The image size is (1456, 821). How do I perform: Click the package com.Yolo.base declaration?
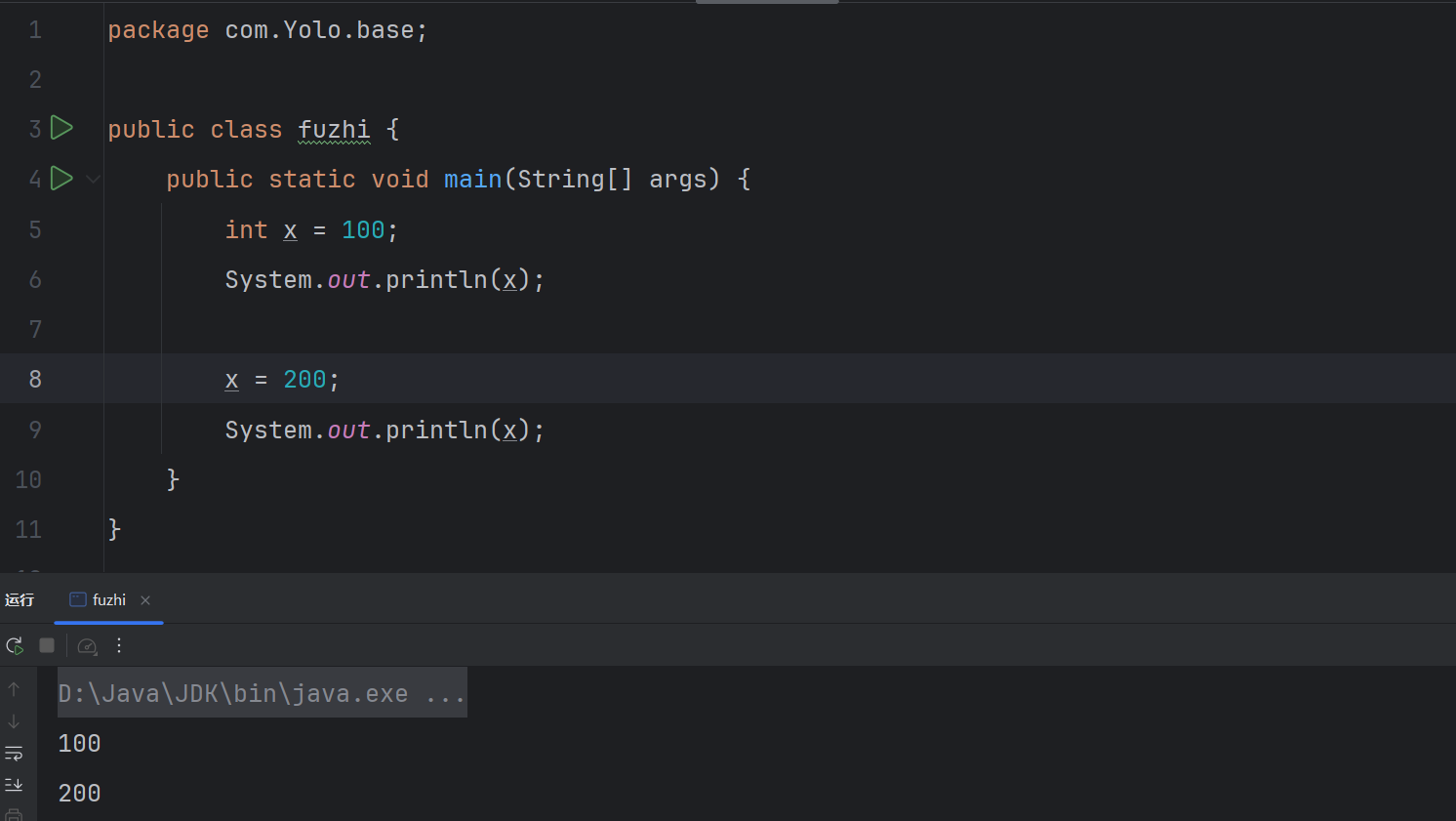click(x=267, y=30)
